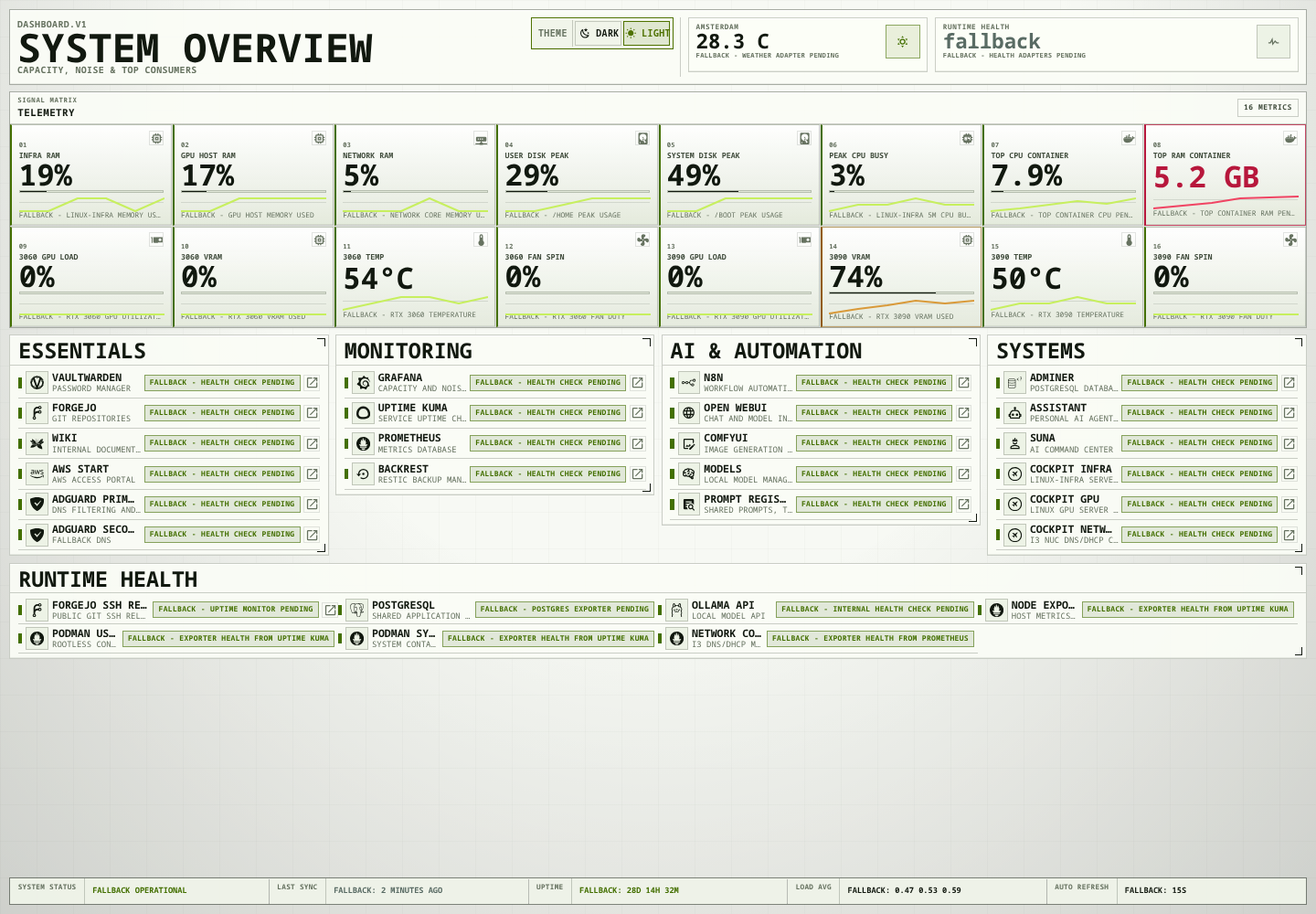Click the ComfyUI icon

tap(688, 443)
